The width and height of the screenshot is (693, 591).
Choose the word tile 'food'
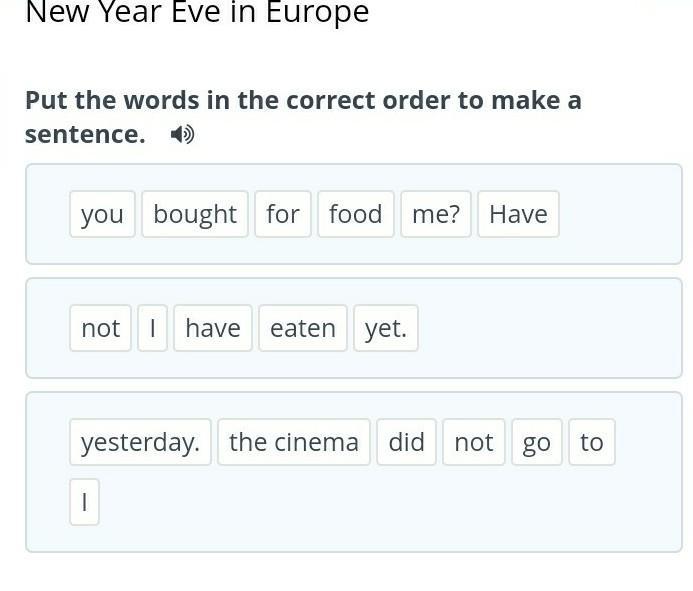pos(356,214)
